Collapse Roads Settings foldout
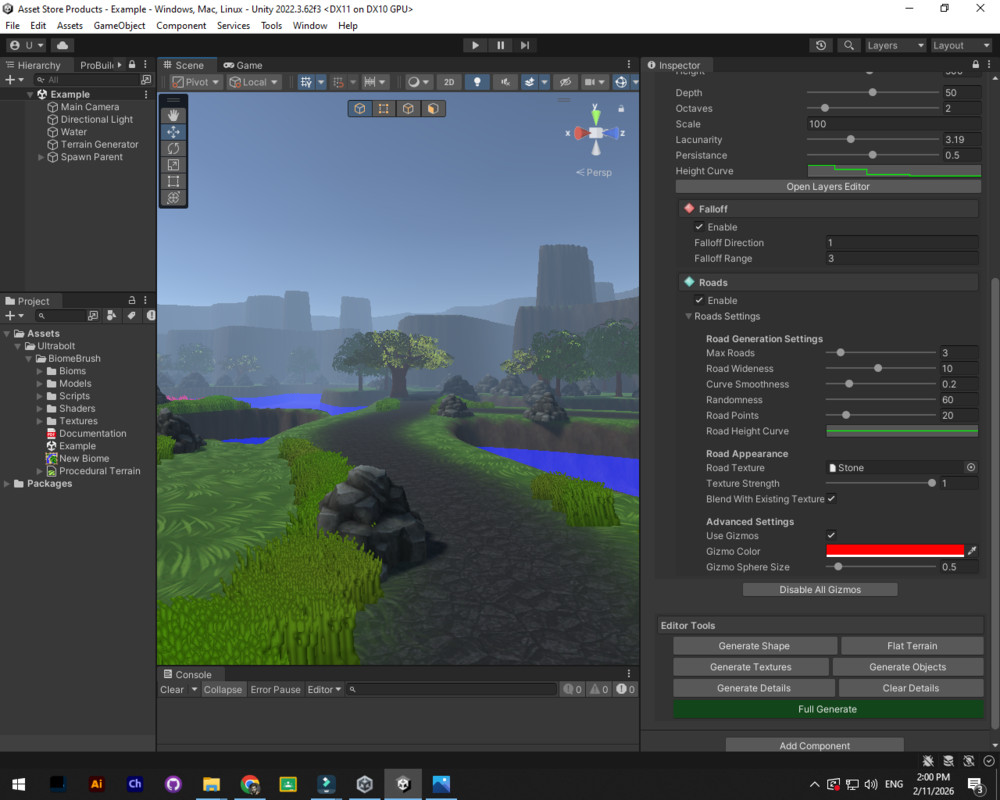Image resolution: width=1000 pixels, height=800 pixels. pyautogui.click(x=688, y=316)
